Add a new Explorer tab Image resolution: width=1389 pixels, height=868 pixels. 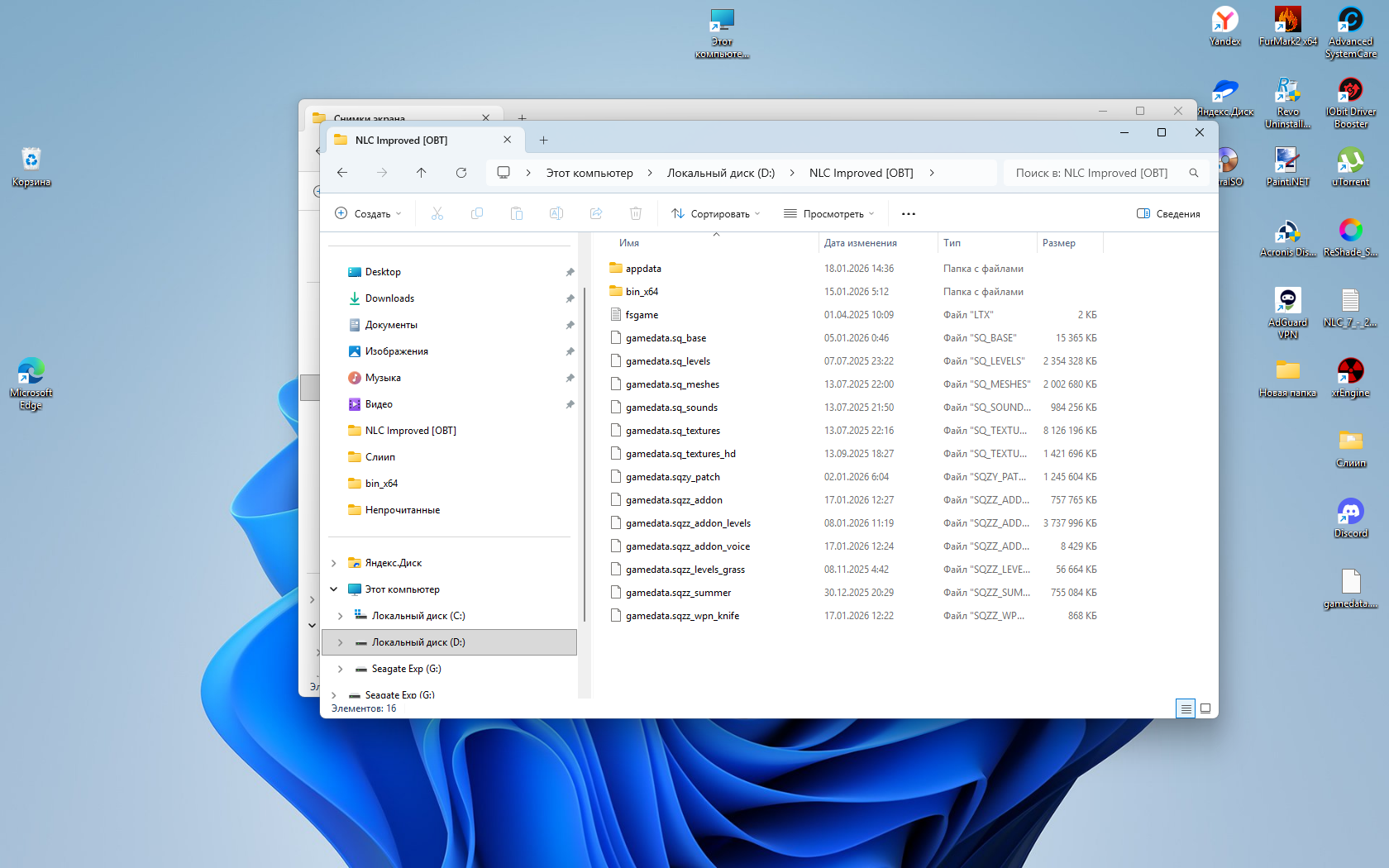click(x=543, y=141)
